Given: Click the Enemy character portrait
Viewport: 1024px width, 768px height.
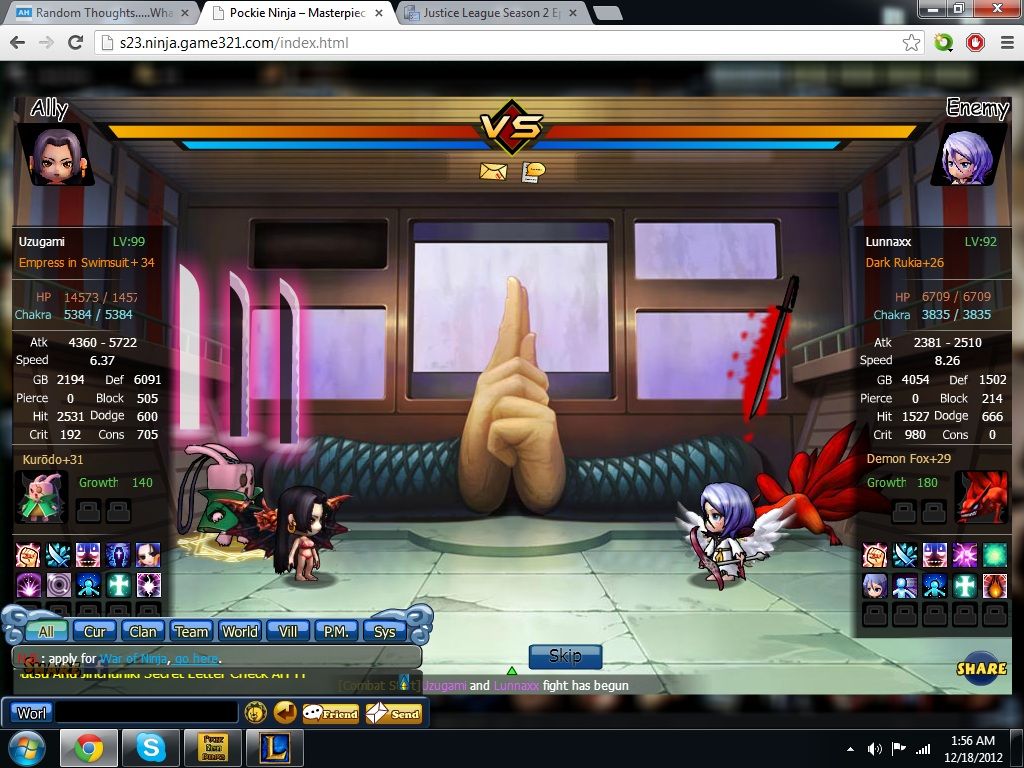Looking at the screenshot, I should point(967,157).
